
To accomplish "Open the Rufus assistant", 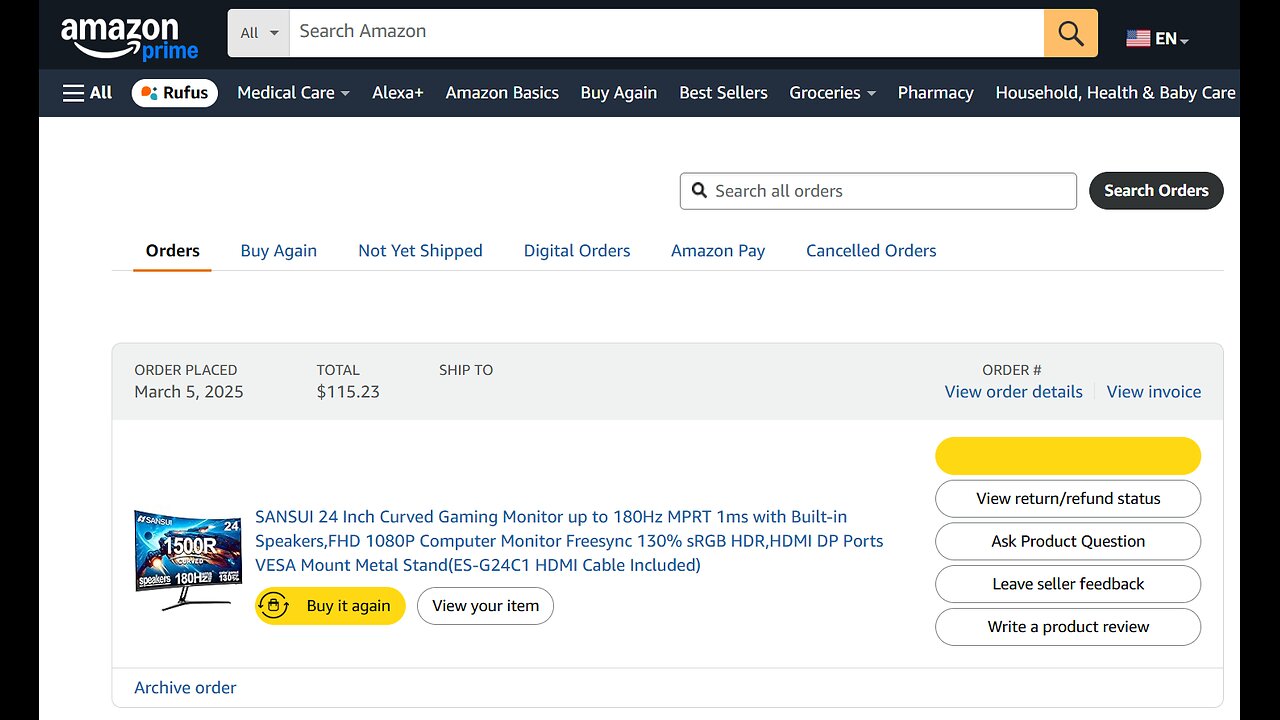I will [x=175, y=93].
